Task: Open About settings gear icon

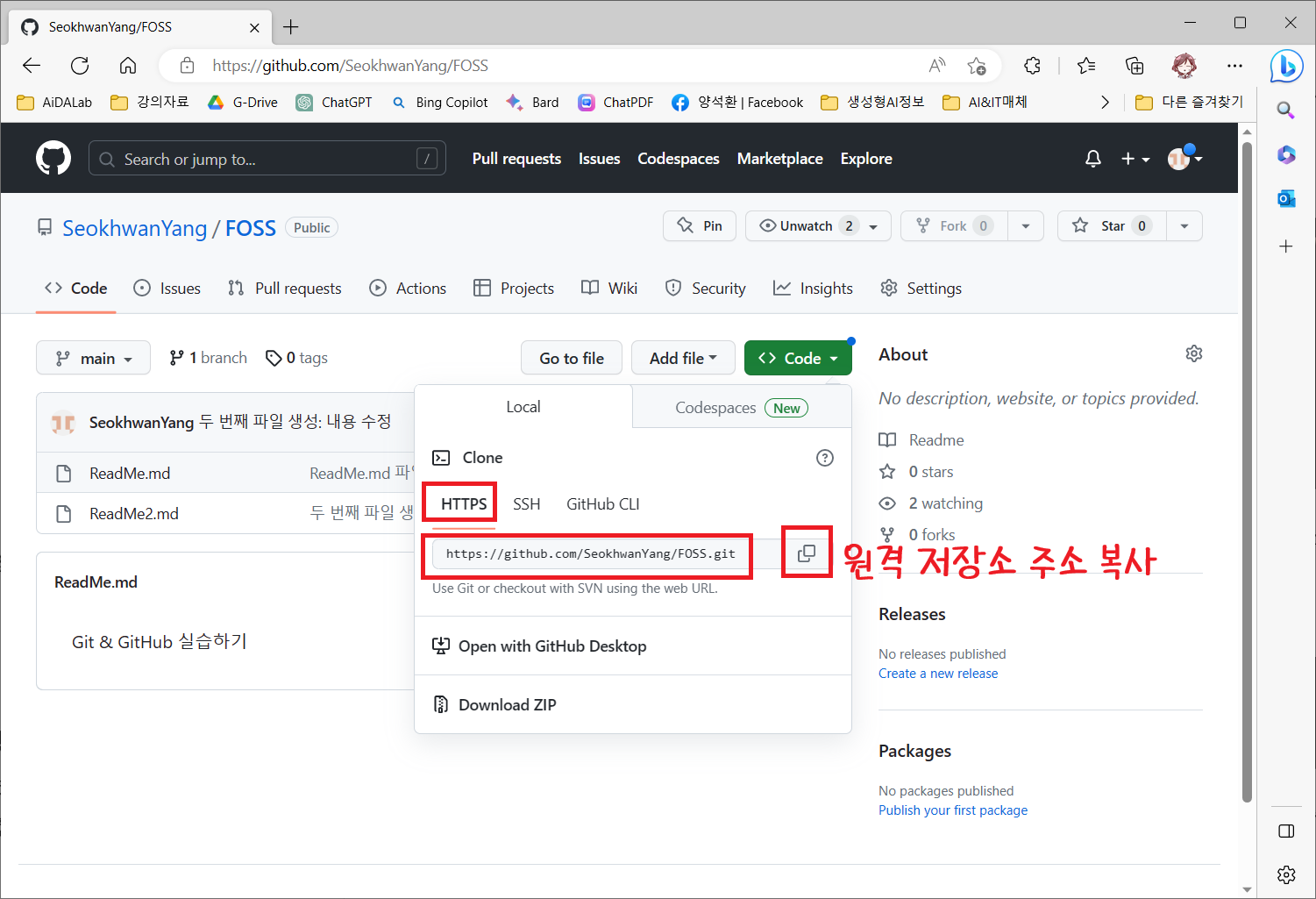Action: tap(1194, 353)
